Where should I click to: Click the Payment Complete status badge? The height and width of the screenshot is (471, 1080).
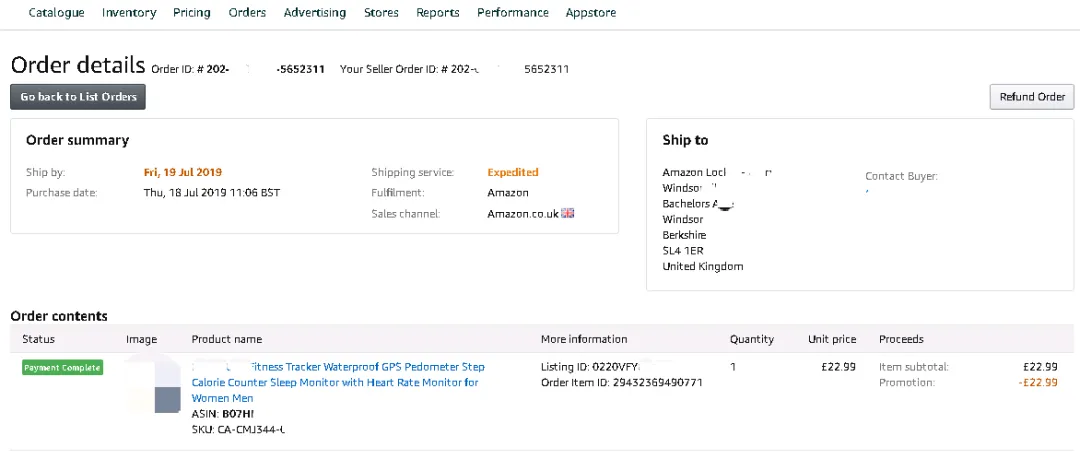(x=62, y=368)
